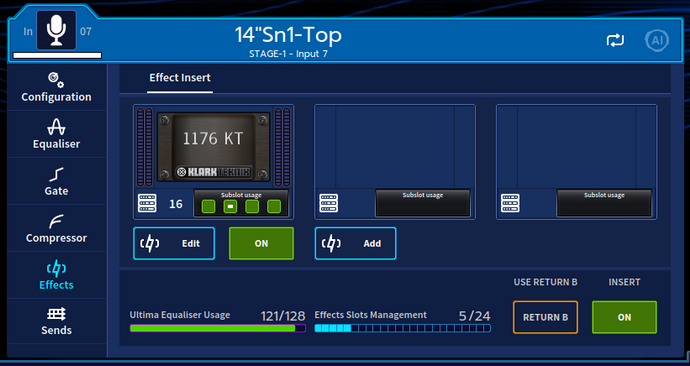Select the Effects sidebar item

pos(56,275)
